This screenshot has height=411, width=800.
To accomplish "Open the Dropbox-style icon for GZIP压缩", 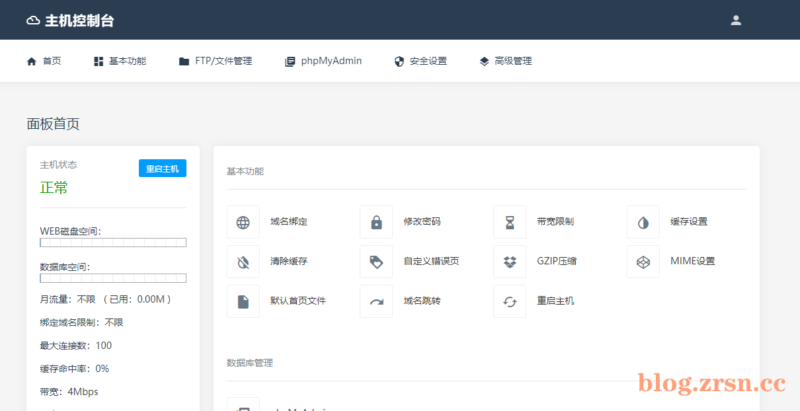I will point(510,262).
